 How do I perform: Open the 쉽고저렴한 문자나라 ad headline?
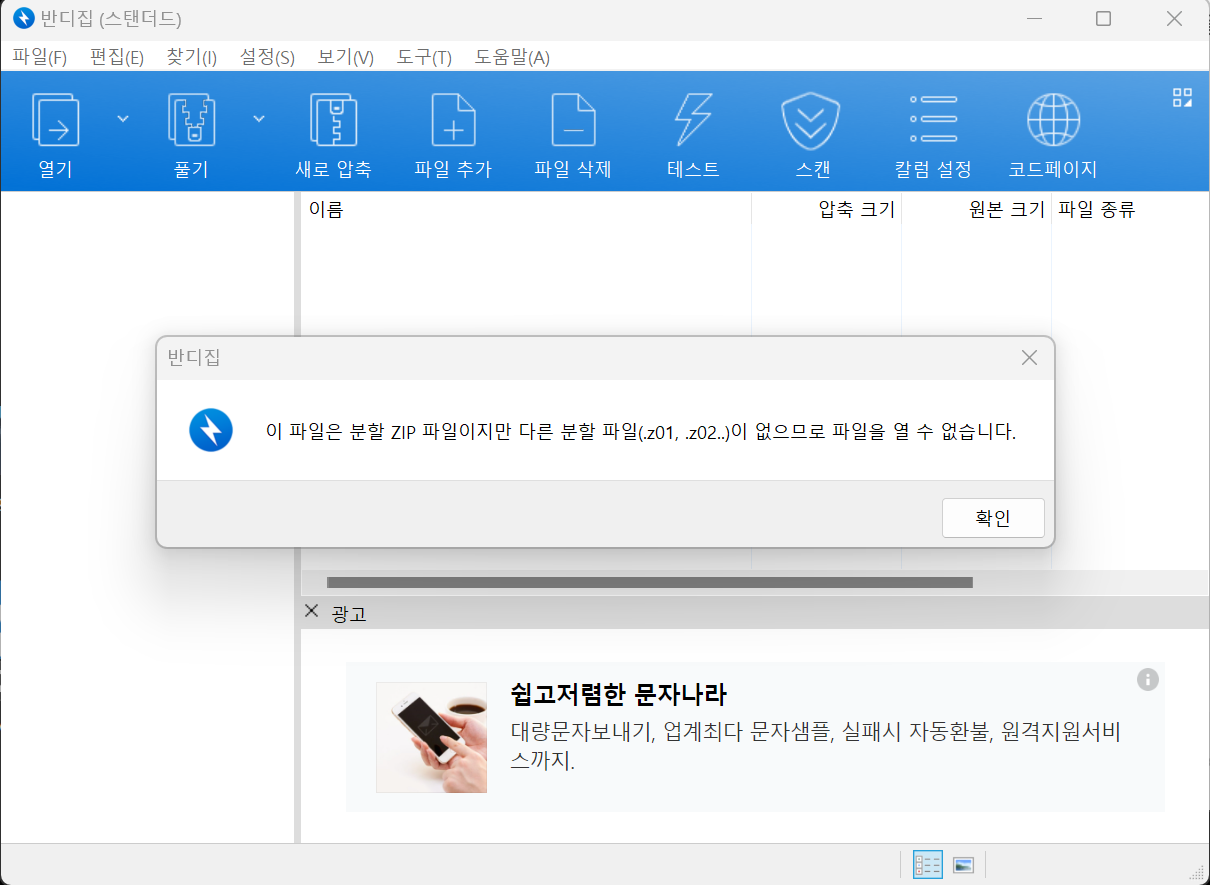618,693
